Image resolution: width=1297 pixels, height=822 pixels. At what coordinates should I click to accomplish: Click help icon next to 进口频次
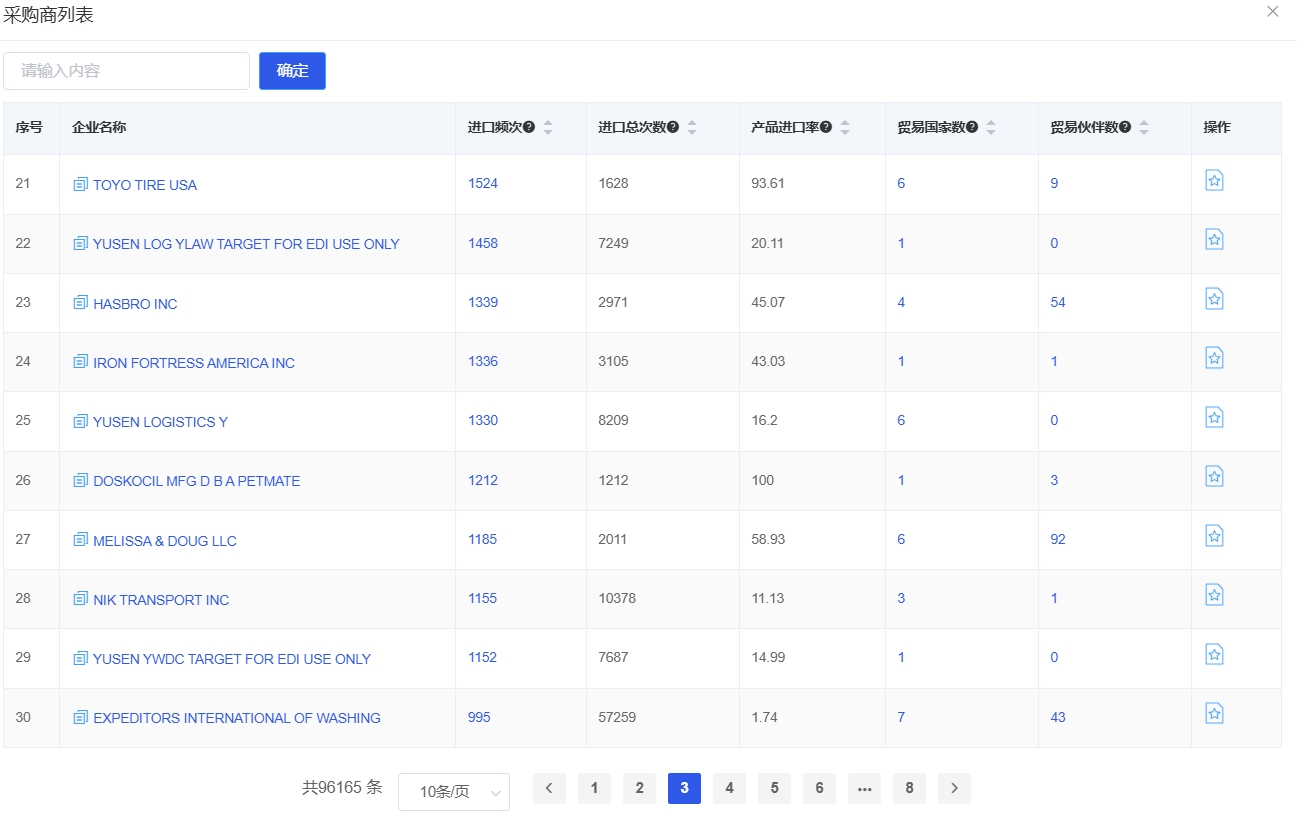(x=529, y=128)
